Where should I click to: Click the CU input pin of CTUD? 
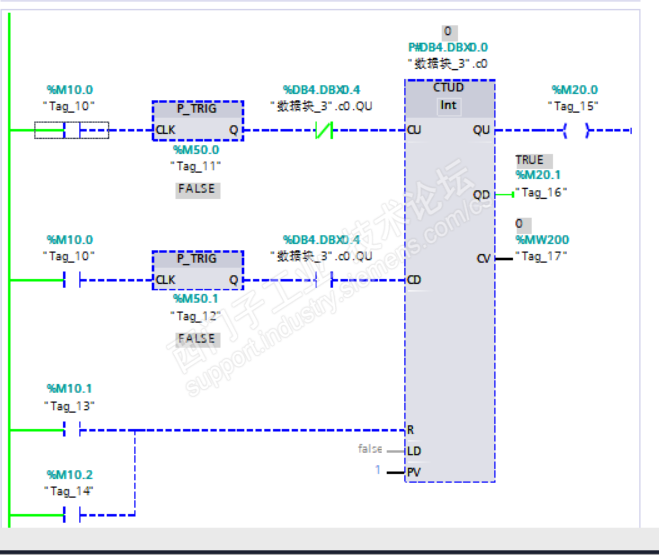click(x=414, y=130)
